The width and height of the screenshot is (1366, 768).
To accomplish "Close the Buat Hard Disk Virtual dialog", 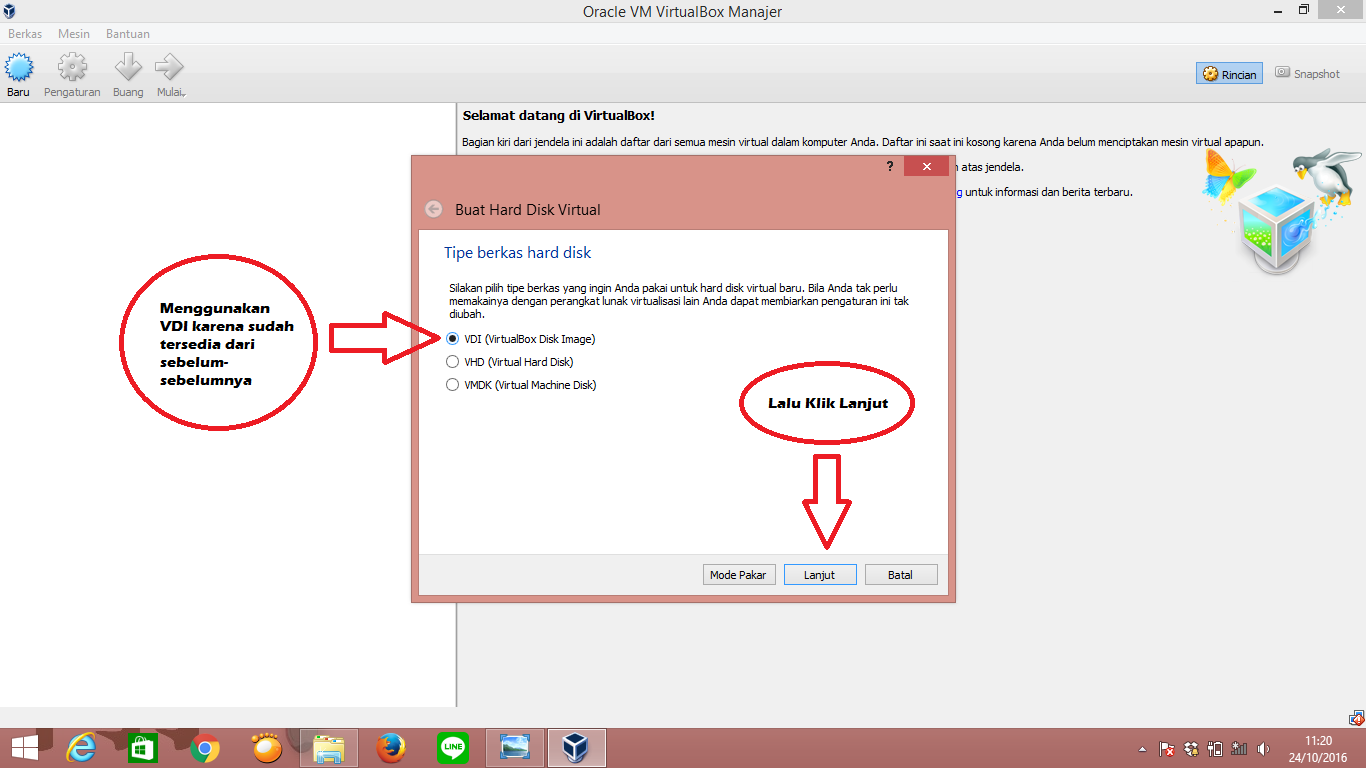I will [927, 166].
